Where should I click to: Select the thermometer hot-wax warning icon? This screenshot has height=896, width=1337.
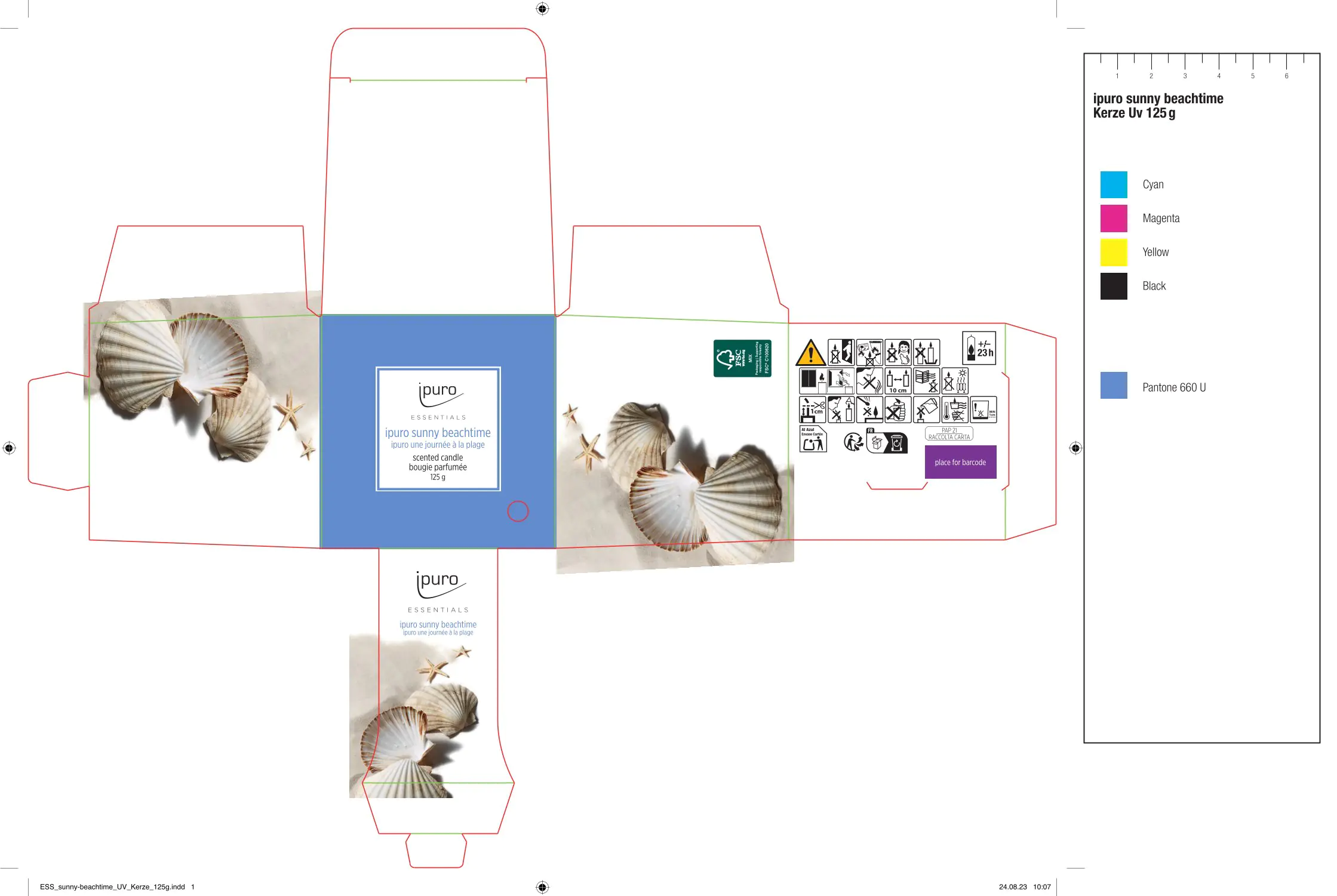coord(954,409)
